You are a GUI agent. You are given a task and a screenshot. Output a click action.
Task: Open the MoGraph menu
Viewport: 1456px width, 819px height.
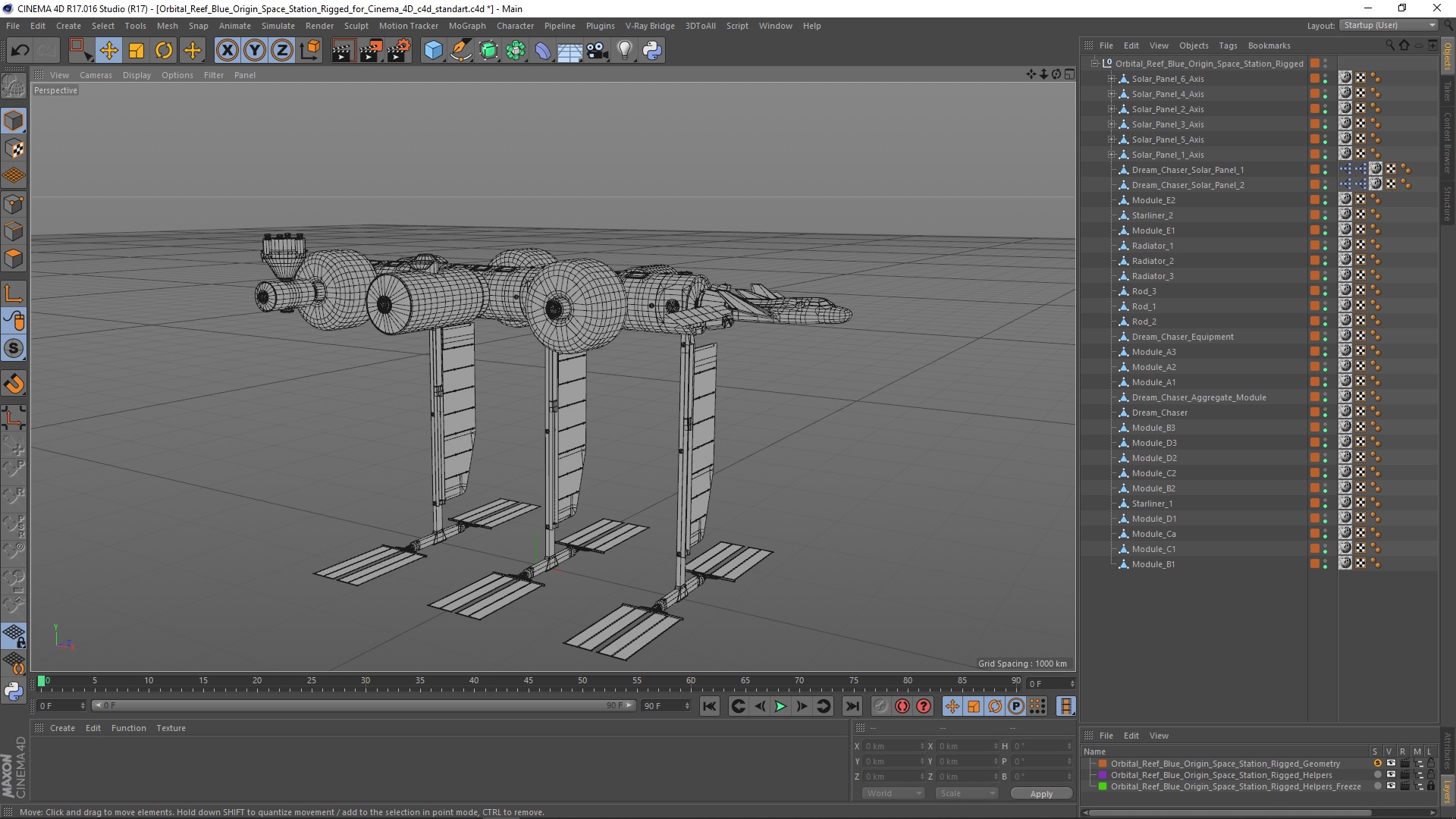(x=467, y=26)
